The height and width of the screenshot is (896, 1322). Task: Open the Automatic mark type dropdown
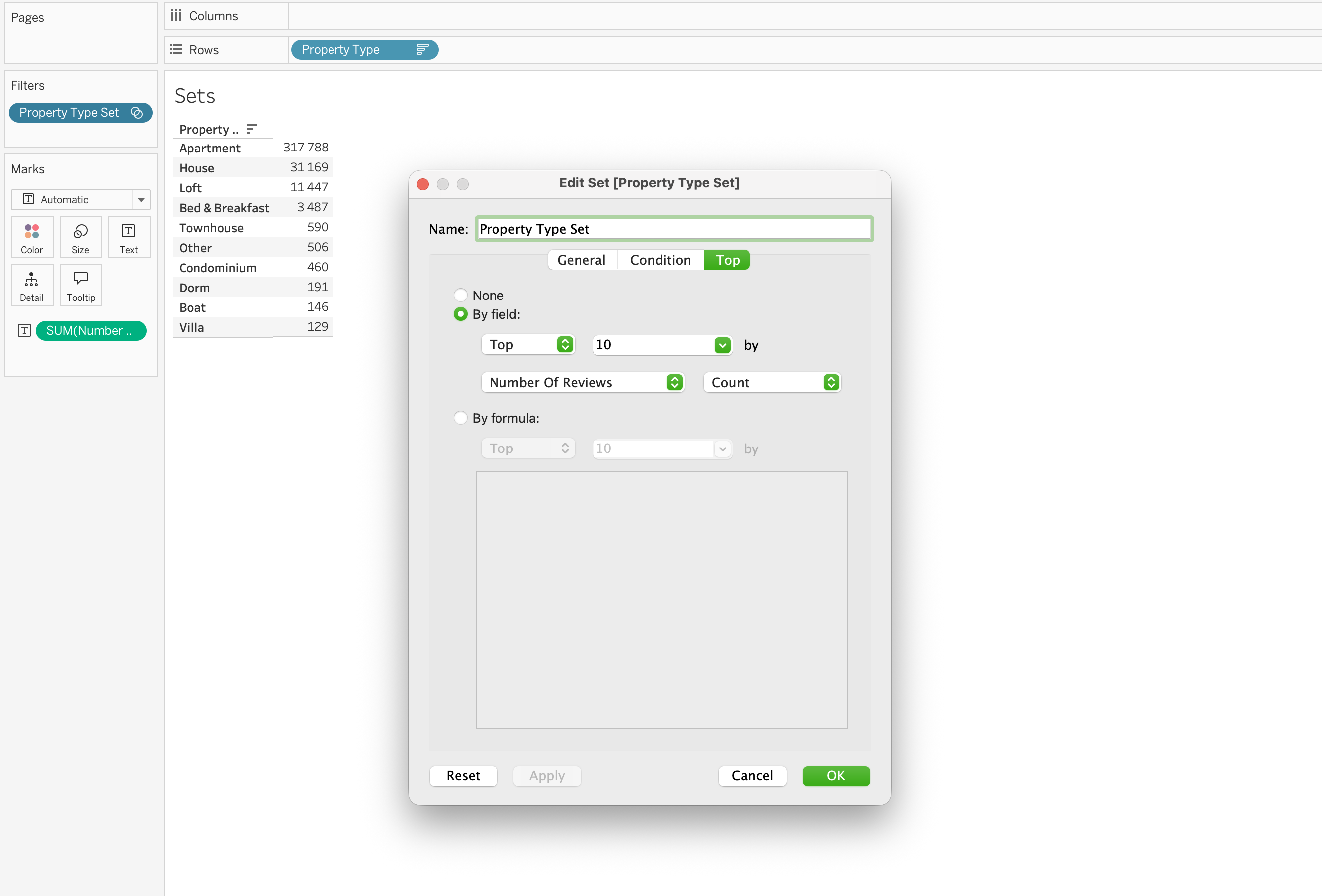pyautogui.click(x=80, y=199)
